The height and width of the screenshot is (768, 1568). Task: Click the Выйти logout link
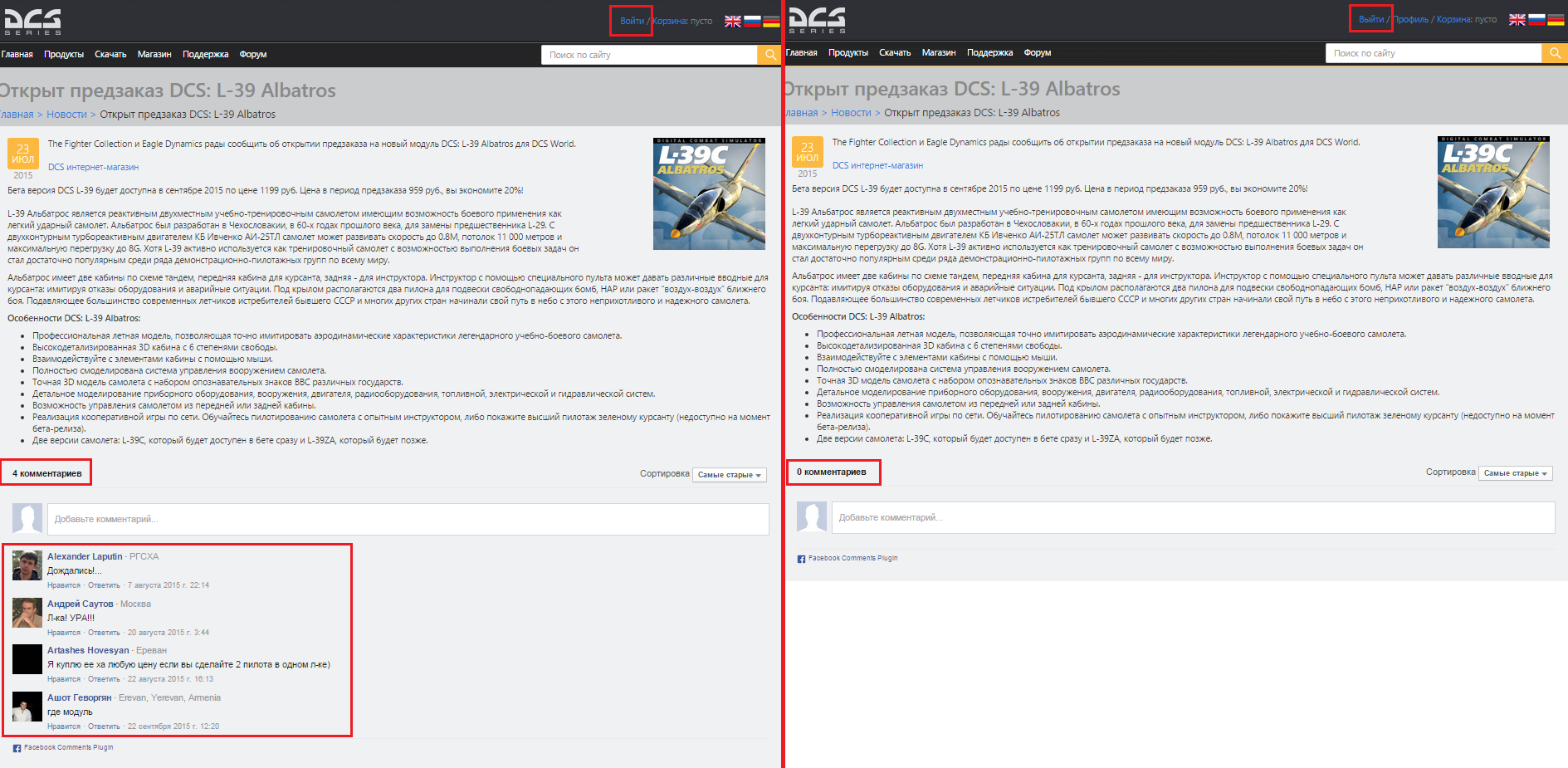tap(1371, 19)
